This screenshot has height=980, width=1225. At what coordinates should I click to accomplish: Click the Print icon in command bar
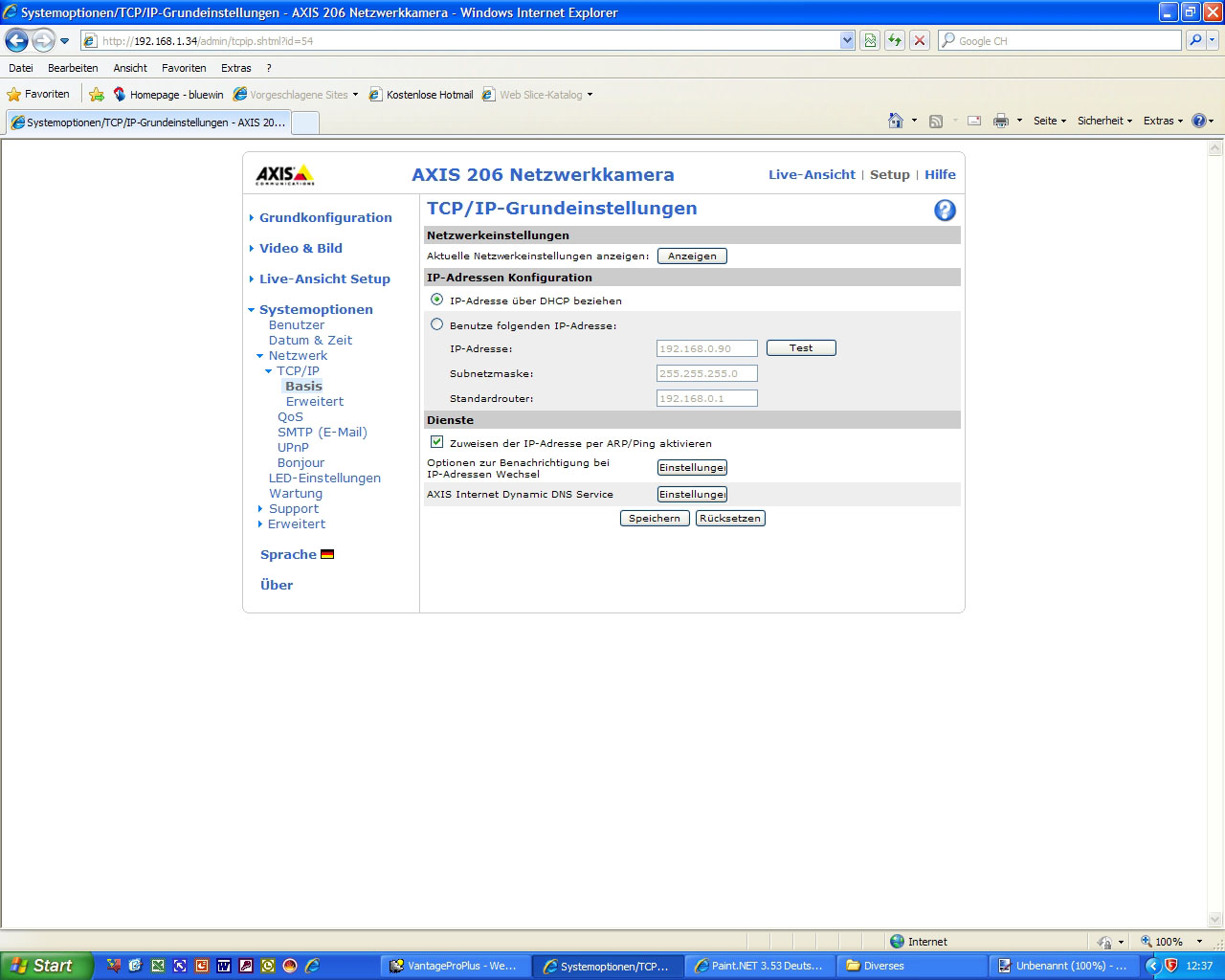(x=1001, y=121)
